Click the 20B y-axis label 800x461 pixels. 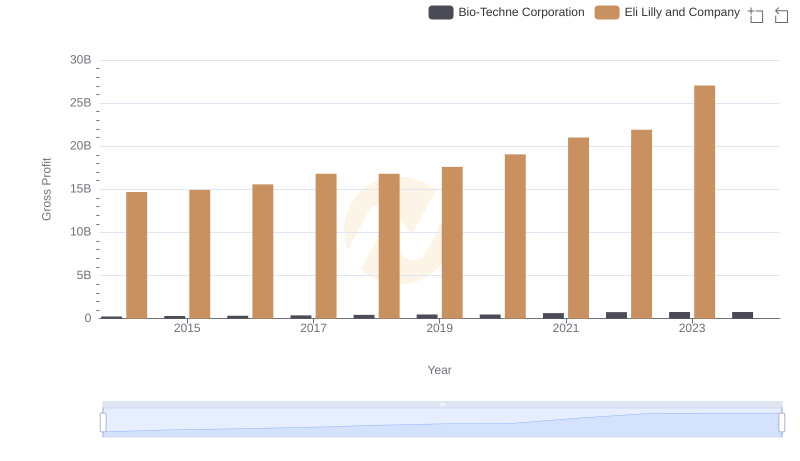pyautogui.click(x=81, y=146)
